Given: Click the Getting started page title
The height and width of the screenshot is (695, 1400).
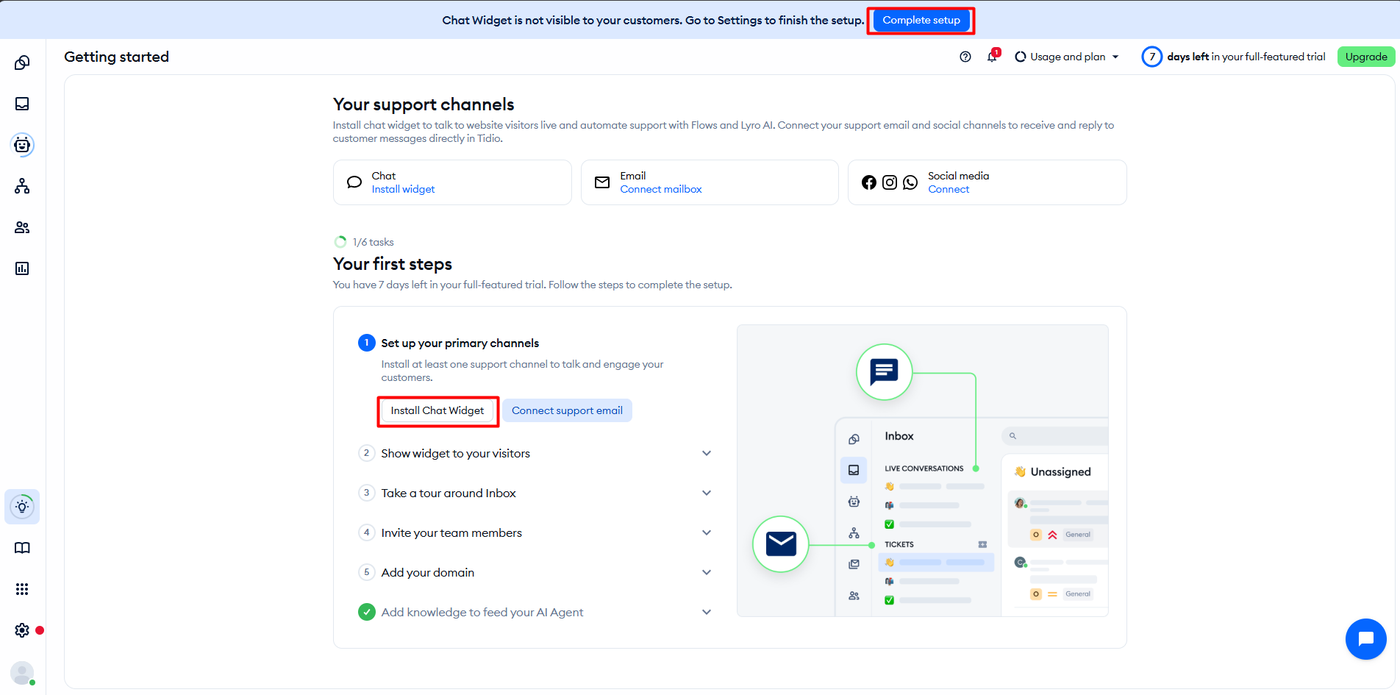Looking at the screenshot, I should click(x=117, y=57).
